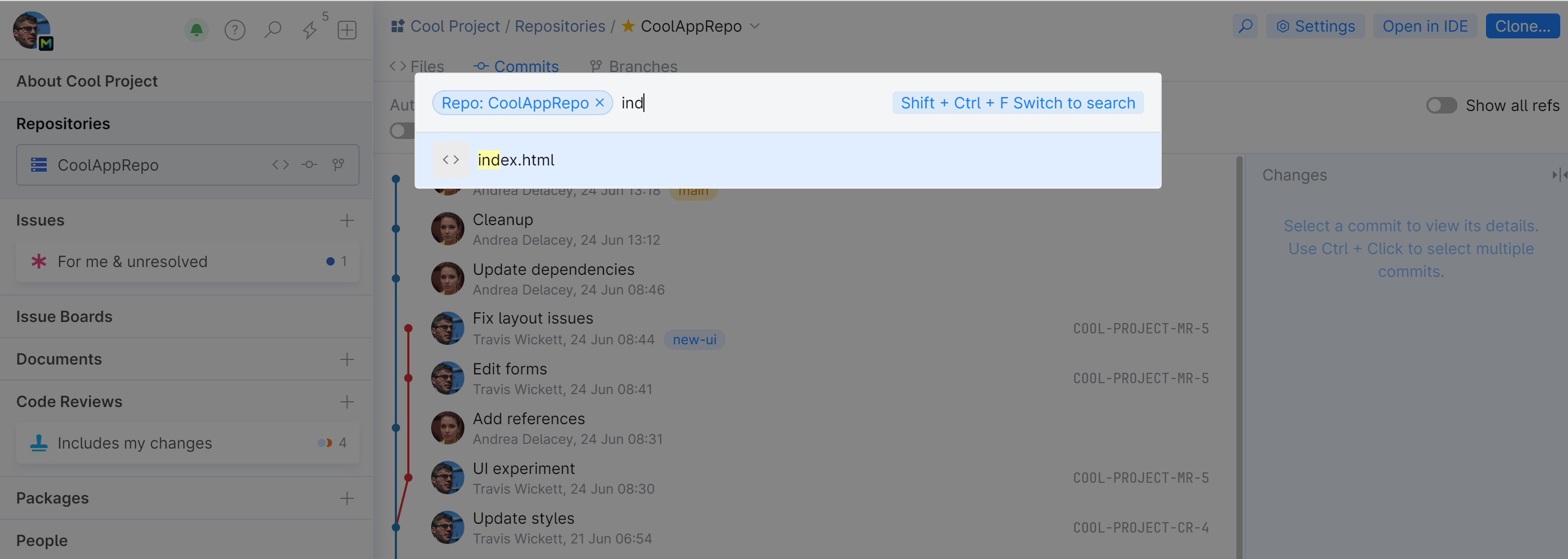Click the plus icon beside Issues

(x=347, y=220)
